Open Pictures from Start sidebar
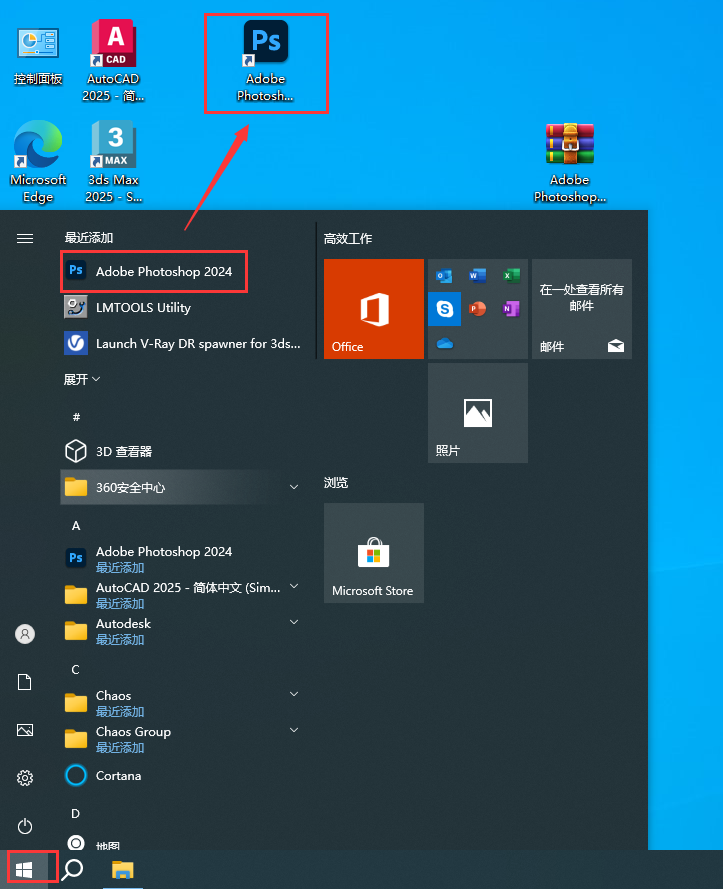723x889 pixels. click(x=25, y=730)
